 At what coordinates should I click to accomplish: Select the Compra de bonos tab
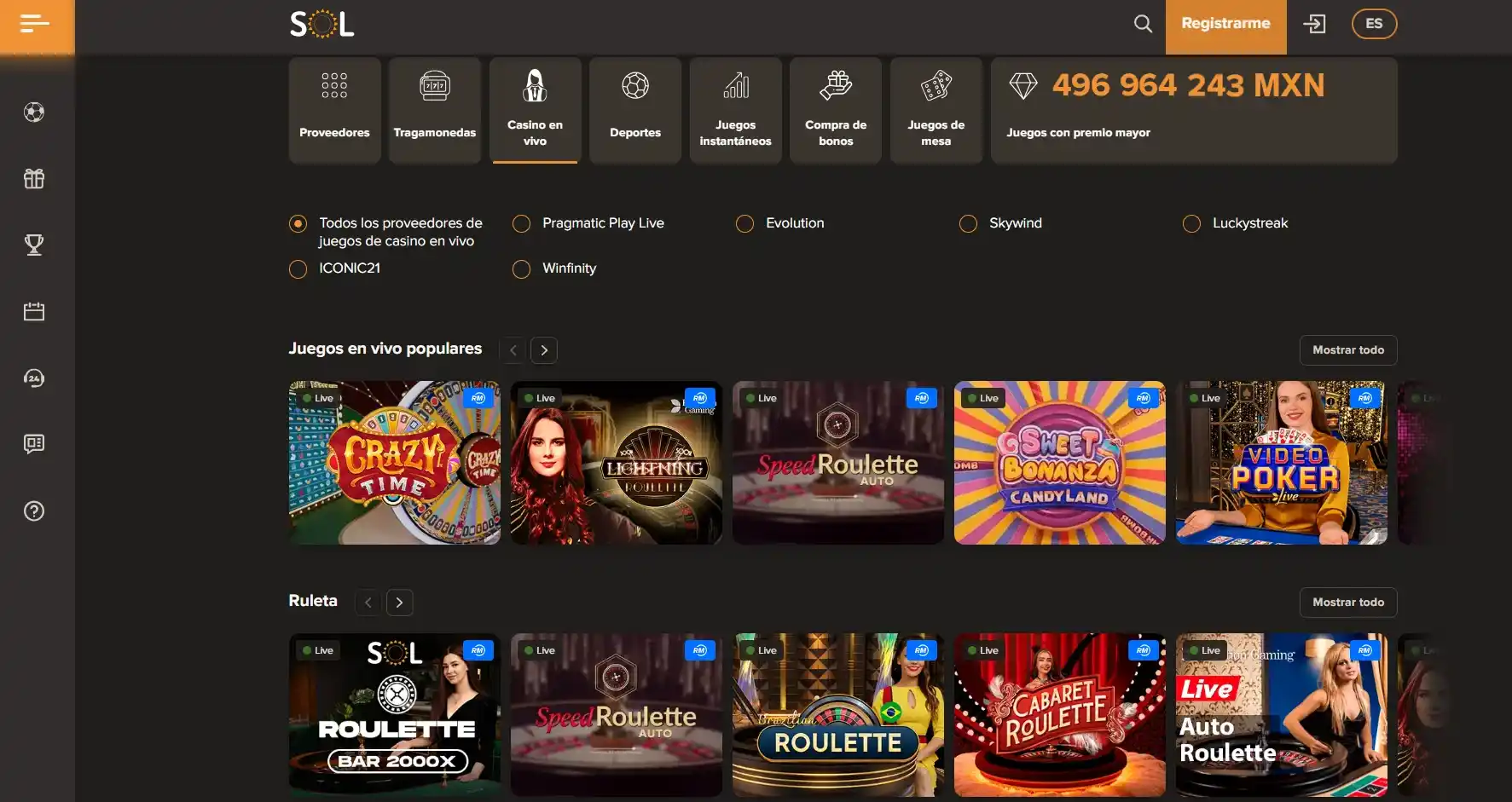pos(836,110)
